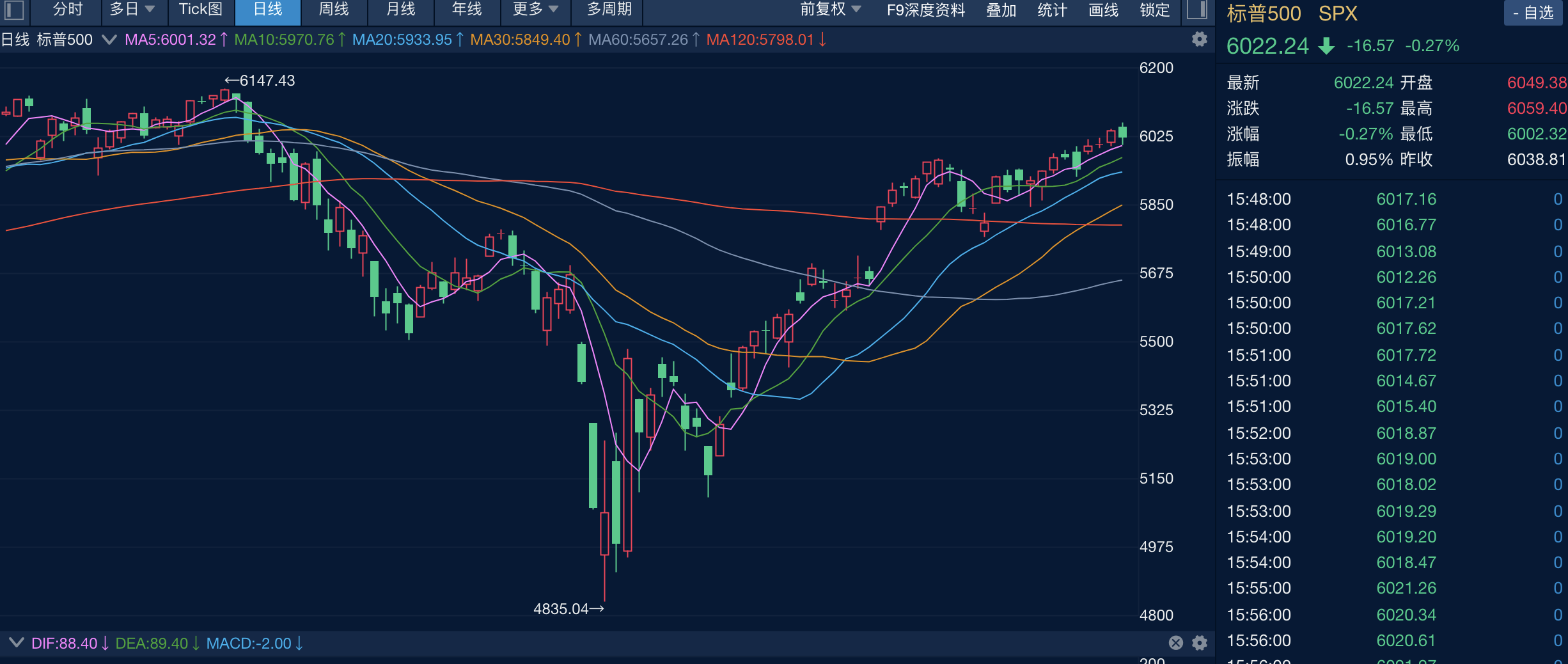The height and width of the screenshot is (664, 1568).
Task: Toggle the left sidebar panel icon
Action: click(x=14, y=10)
